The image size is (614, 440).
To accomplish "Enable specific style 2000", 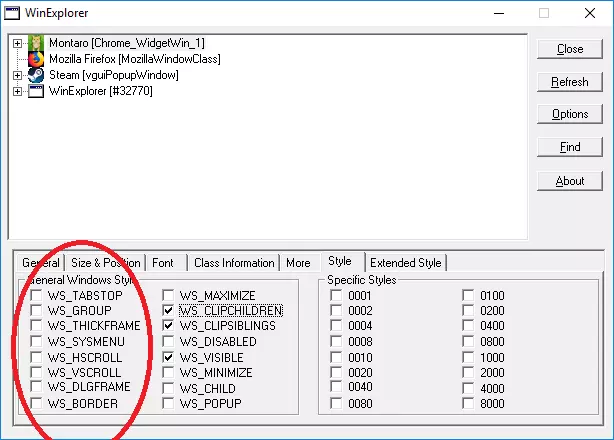I will tap(468, 372).
